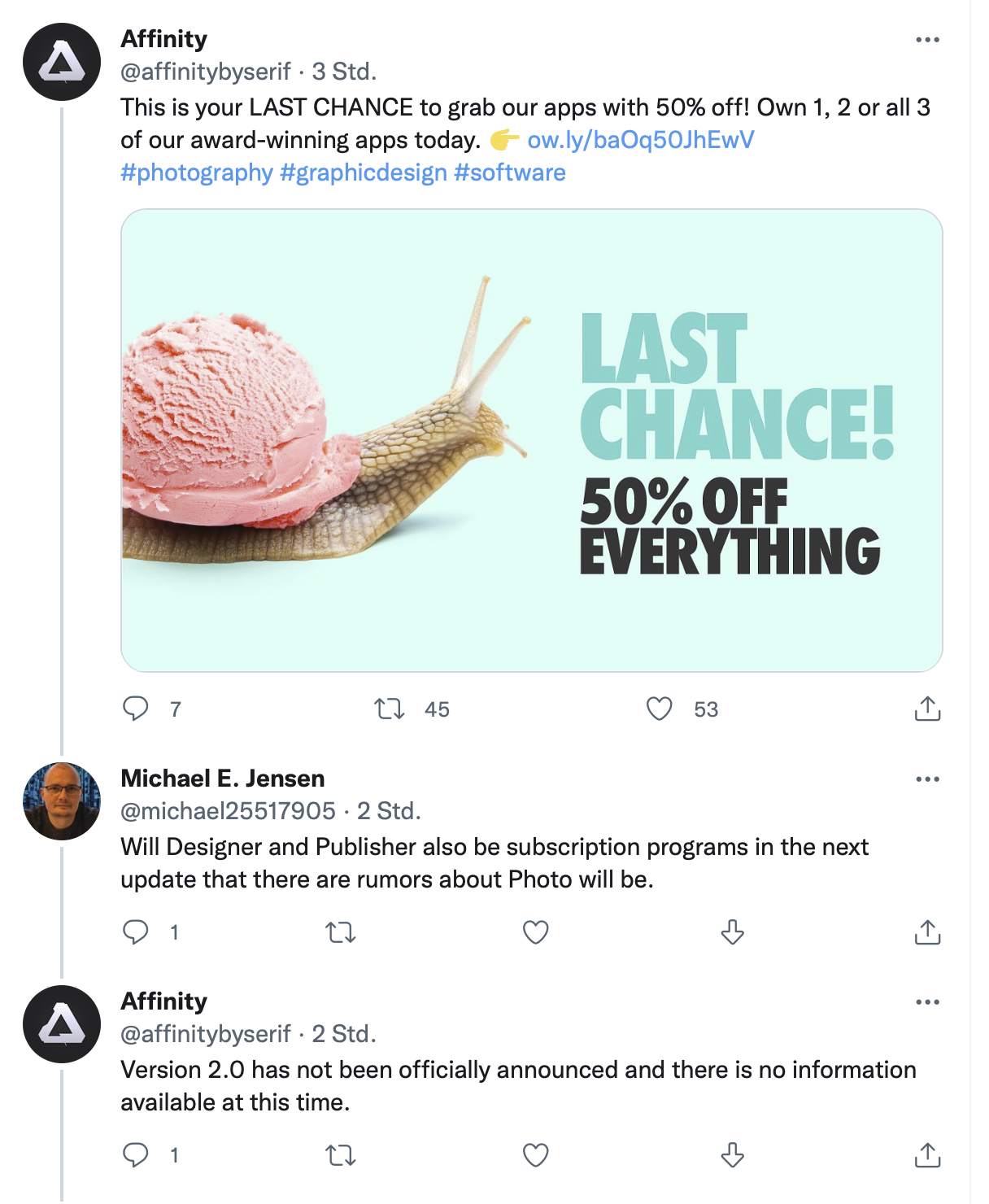Image resolution: width=989 pixels, height=1204 pixels.
Task: Open more options on Michael's tweet
Action: coord(927,779)
